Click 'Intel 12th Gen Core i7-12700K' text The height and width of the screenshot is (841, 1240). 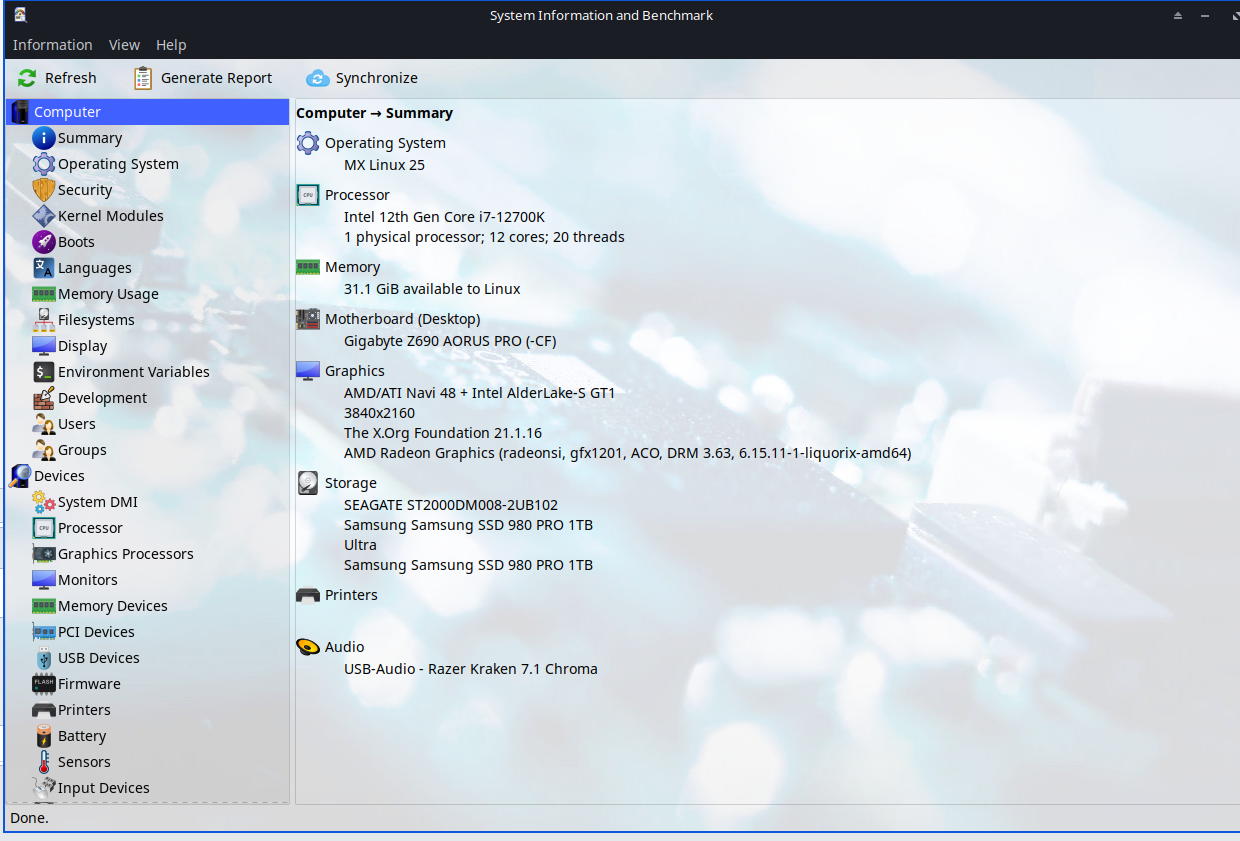point(444,217)
